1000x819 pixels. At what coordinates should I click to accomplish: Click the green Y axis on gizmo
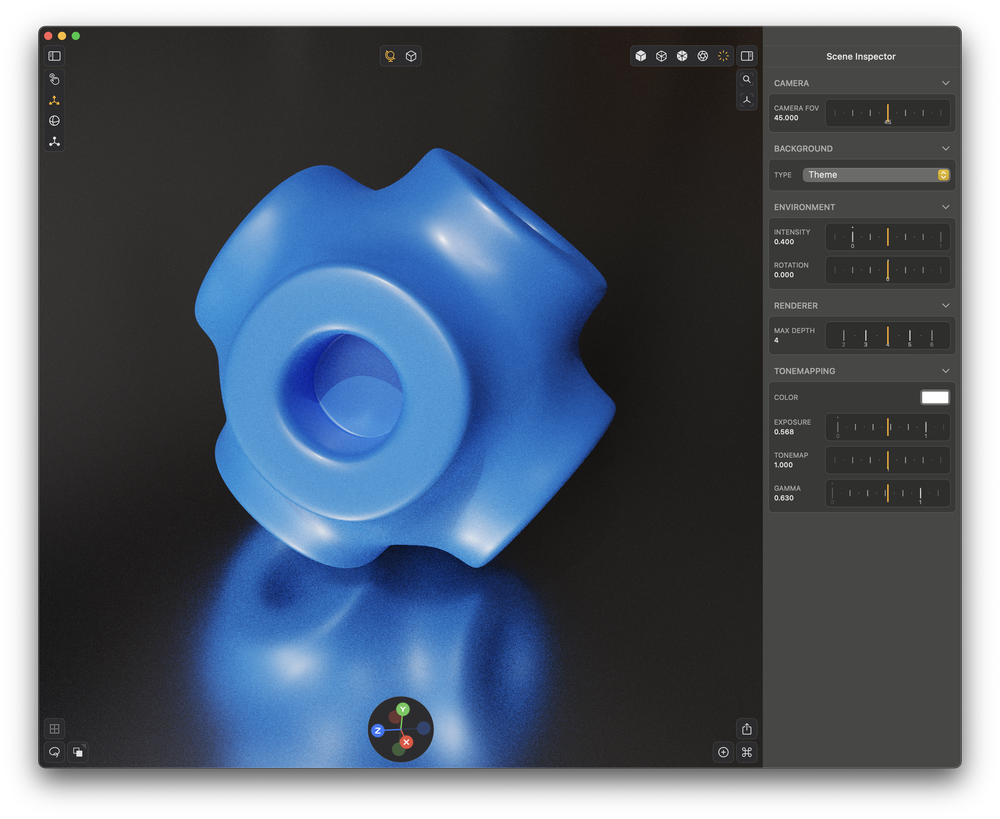tap(402, 710)
